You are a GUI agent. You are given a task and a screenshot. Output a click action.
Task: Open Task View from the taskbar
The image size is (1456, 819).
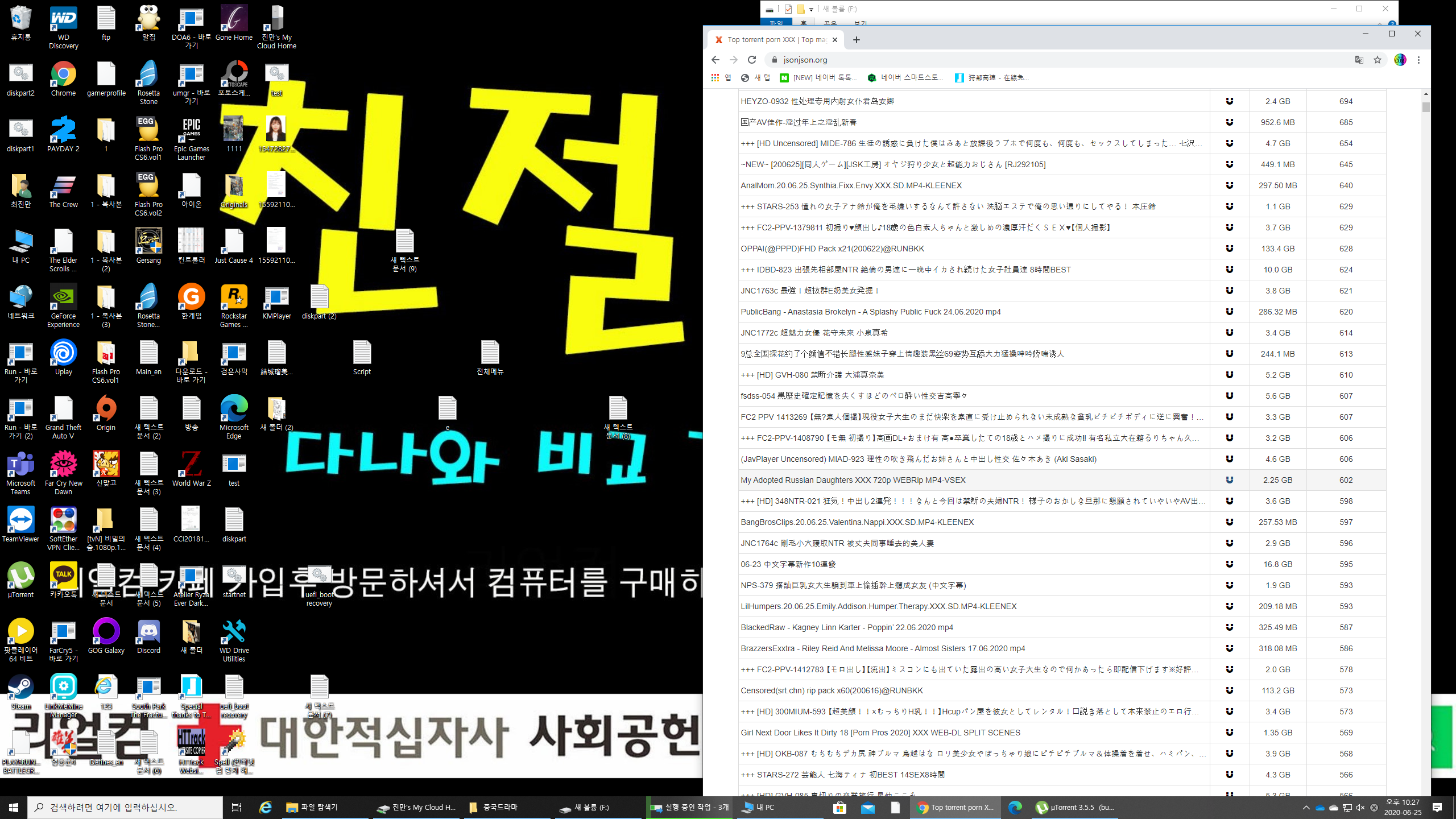coord(237,807)
